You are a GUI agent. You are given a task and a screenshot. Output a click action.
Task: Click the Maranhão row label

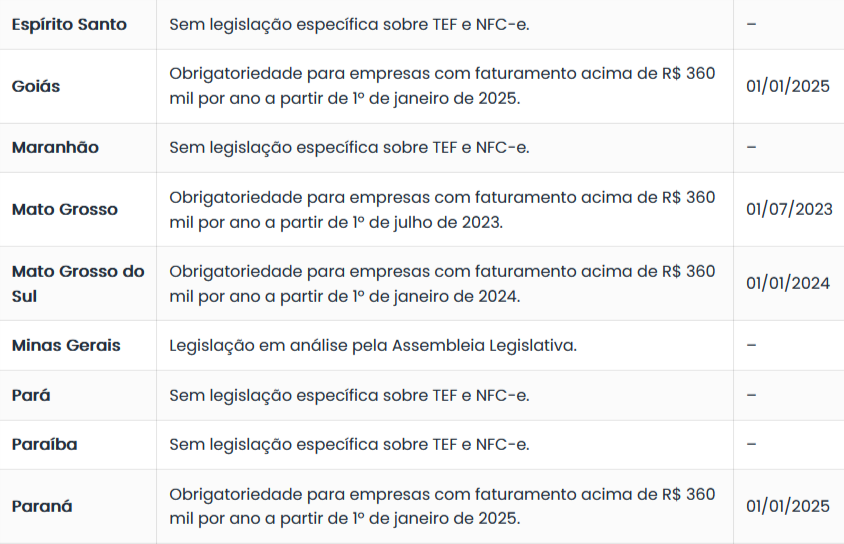pyautogui.click(x=55, y=147)
